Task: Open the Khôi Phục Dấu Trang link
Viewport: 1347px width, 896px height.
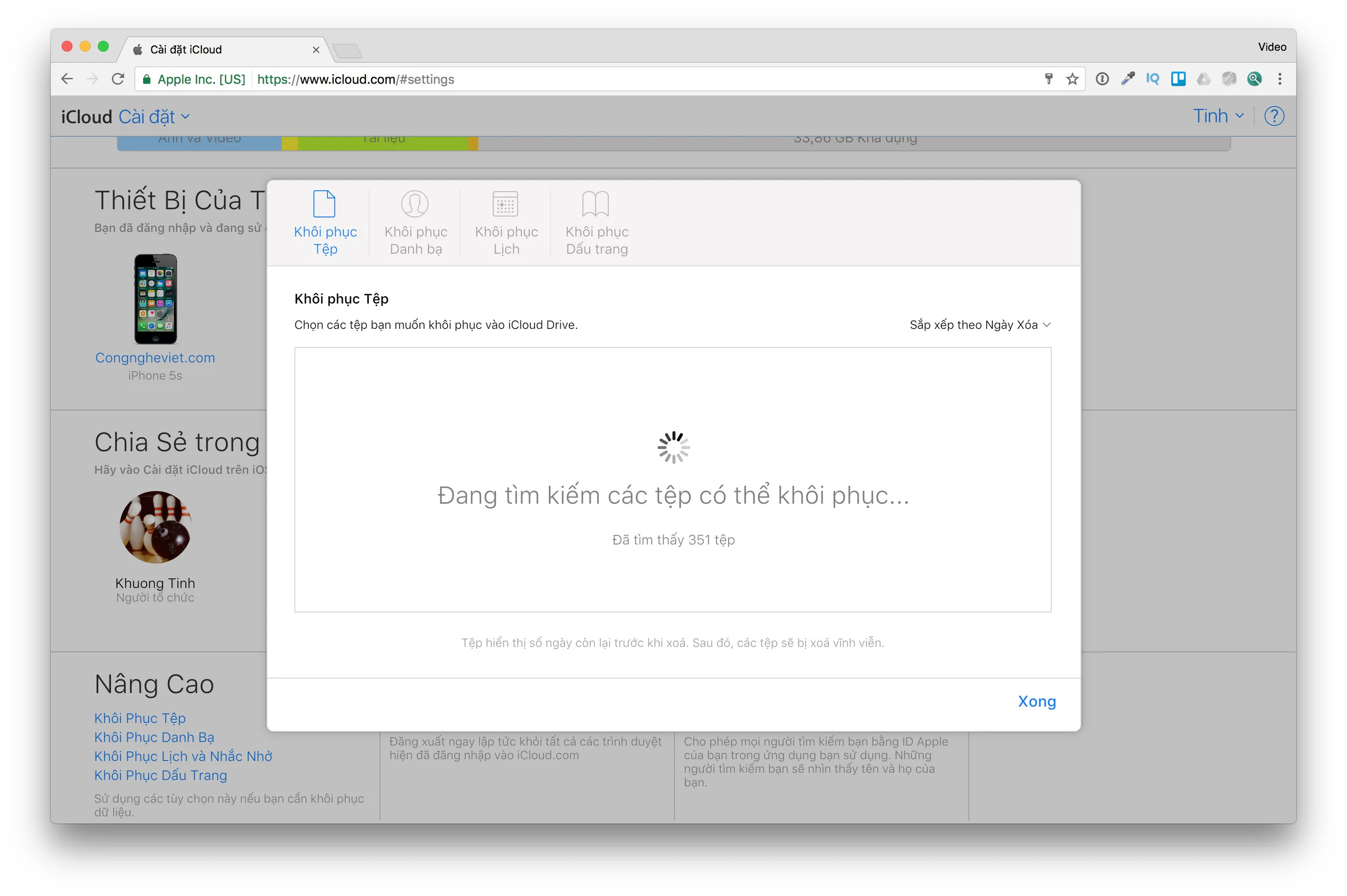Action: tap(160, 776)
